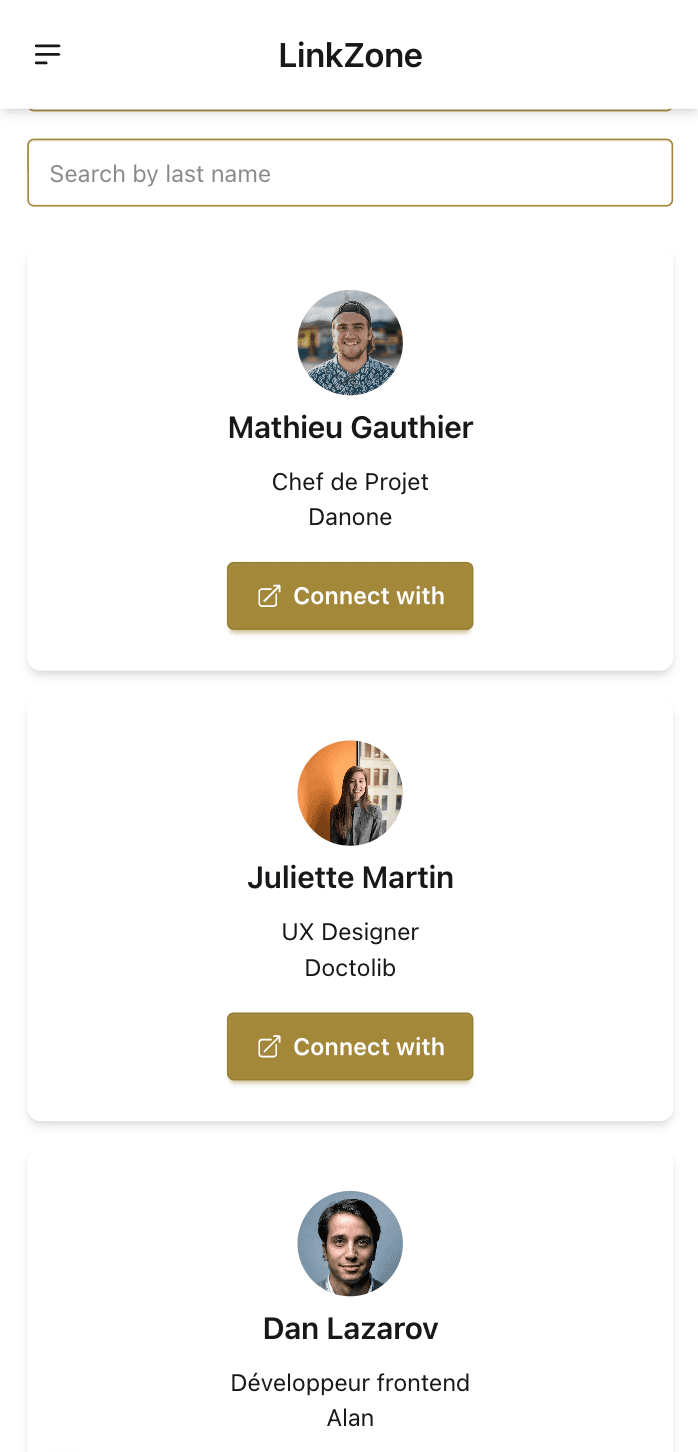Click the Chef de Projet job title
The image size is (698, 1452).
point(350,482)
